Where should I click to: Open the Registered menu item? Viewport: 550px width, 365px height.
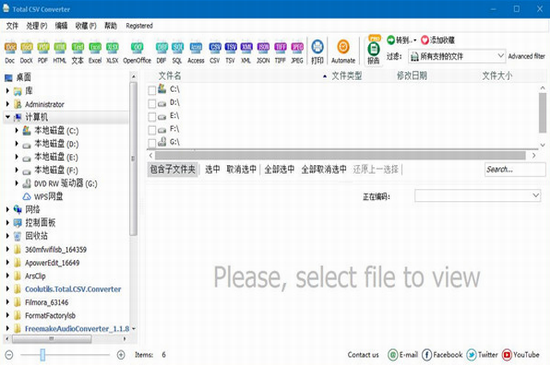click(x=139, y=26)
